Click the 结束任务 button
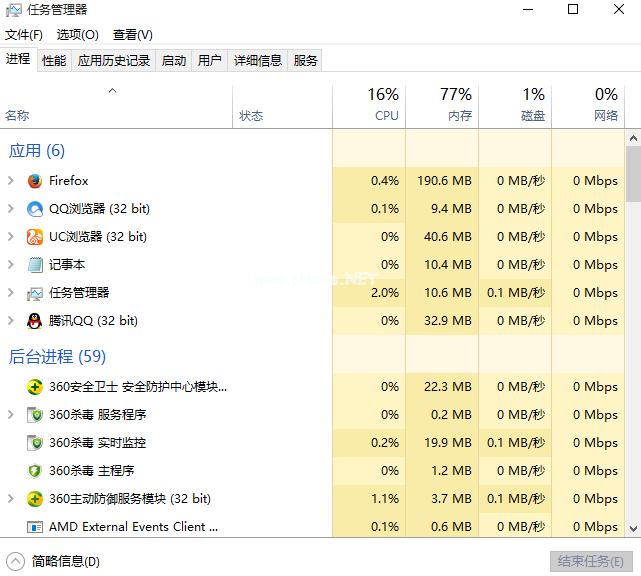 coord(591,561)
